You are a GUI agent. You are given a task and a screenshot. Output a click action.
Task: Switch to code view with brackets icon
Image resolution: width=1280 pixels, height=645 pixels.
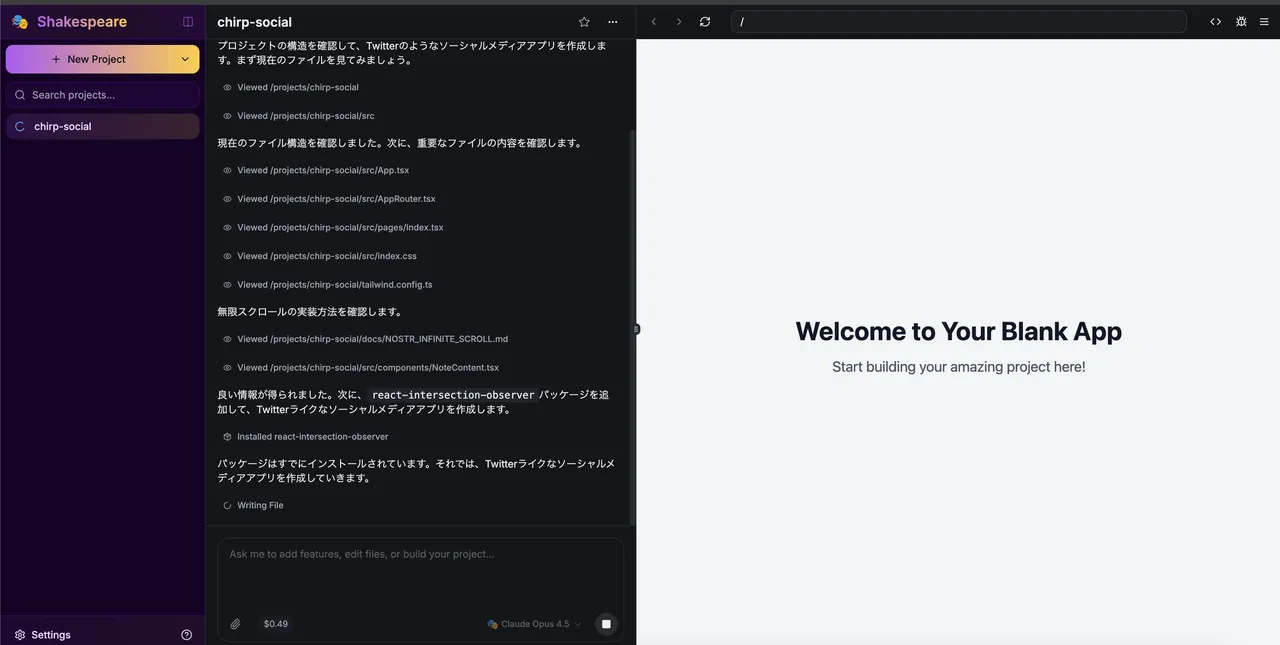coord(1215,22)
